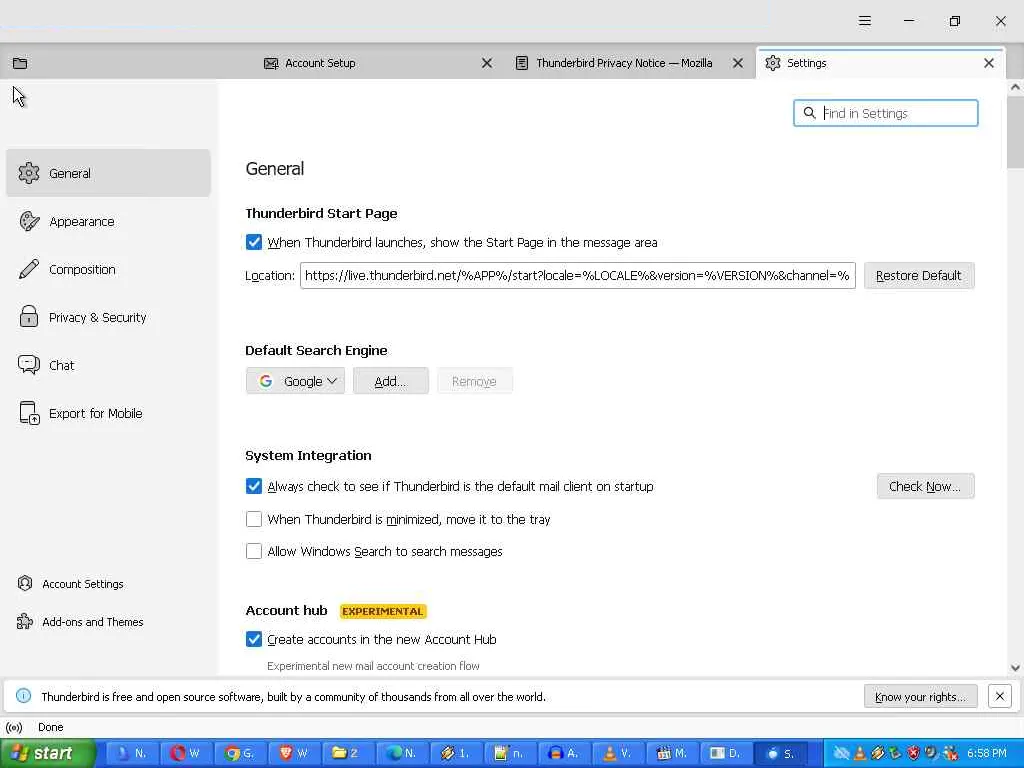Click the taskbar clock showing 6:58 PM
Screen dimensions: 1024x768
987,753
